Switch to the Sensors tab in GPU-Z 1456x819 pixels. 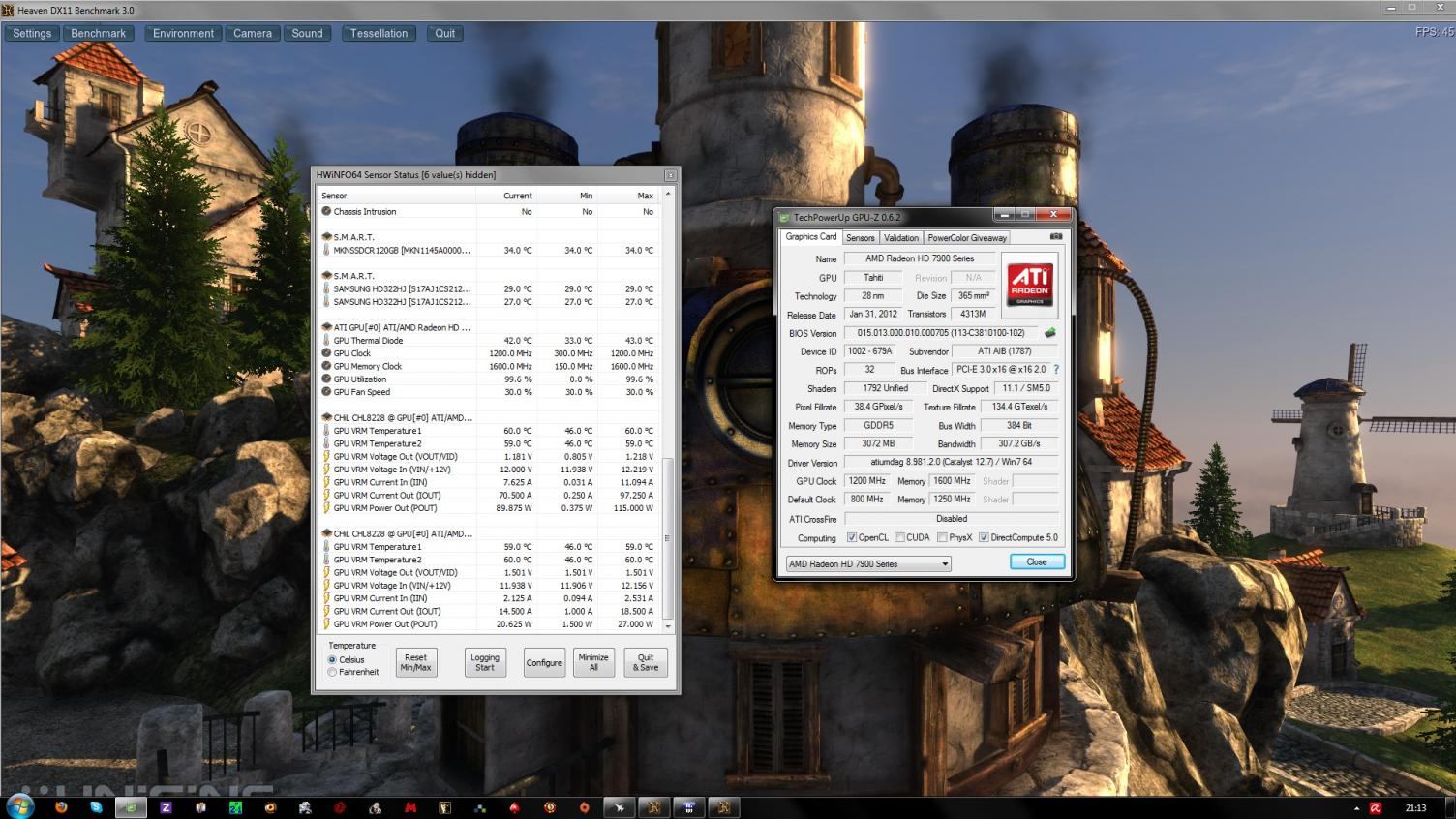tap(861, 237)
